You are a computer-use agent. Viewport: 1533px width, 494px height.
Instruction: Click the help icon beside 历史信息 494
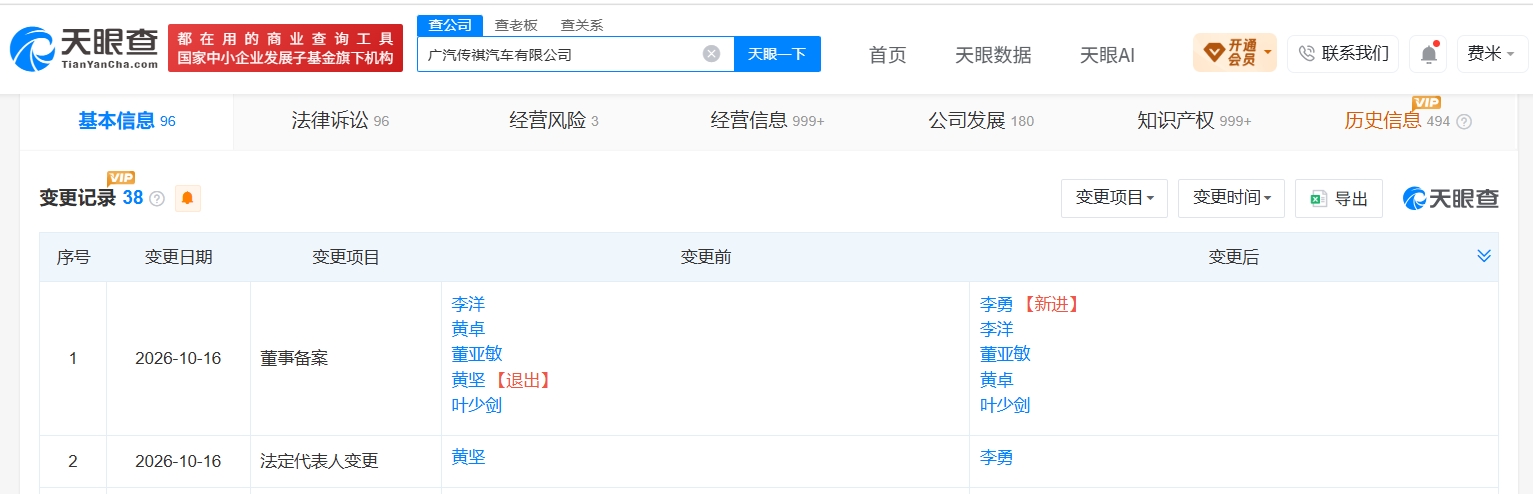pyautogui.click(x=1464, y=122)
